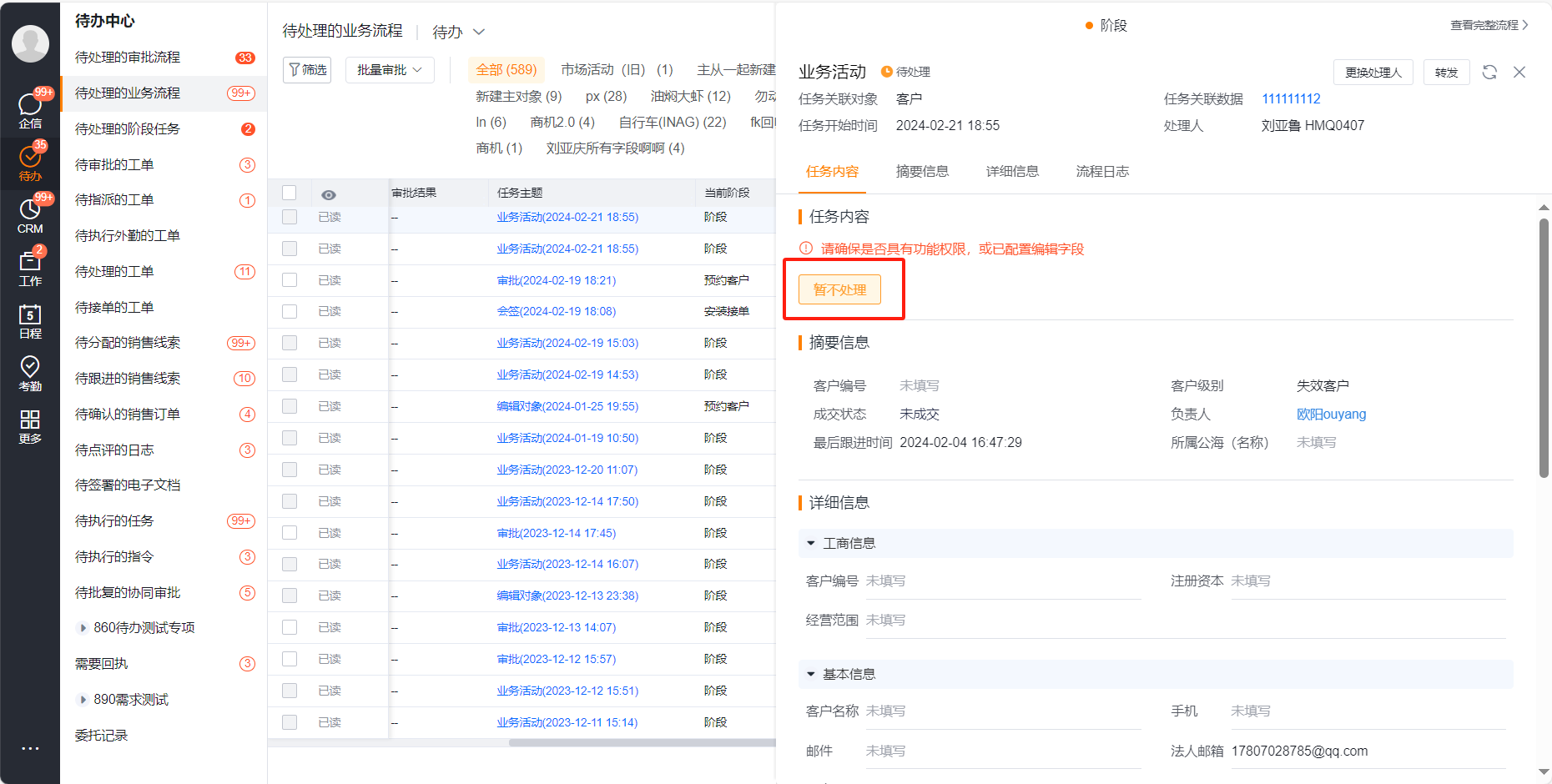Select the 自行车(INAG) (22) filter
Image resolution: width=1552 pixels, height=784 pixels.
(673, 122)
